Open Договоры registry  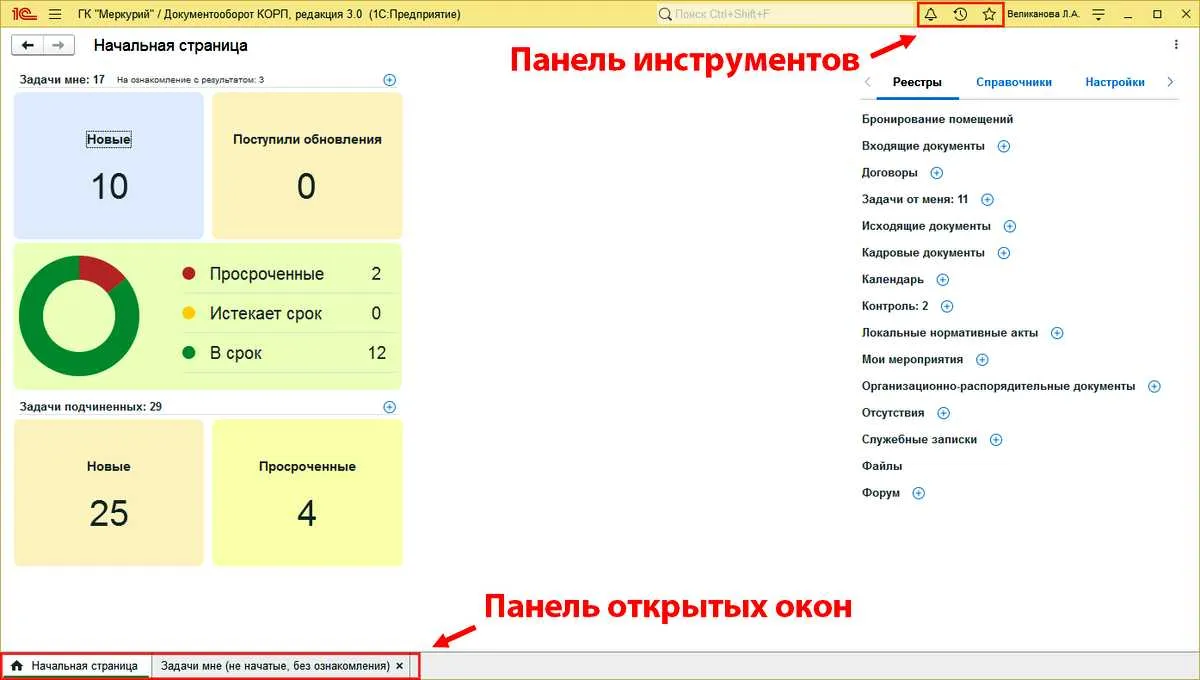(x=890, y=173)
